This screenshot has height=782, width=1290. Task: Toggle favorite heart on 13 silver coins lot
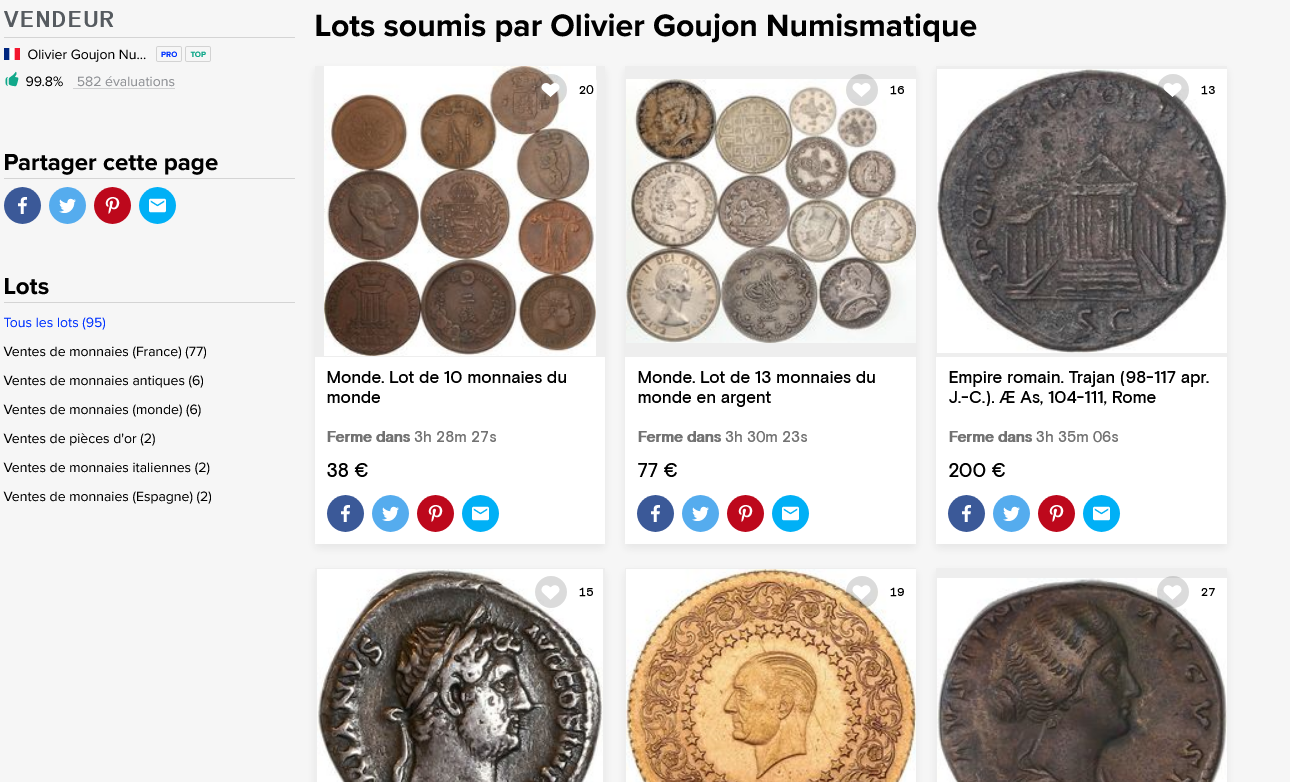pos(862,90)
